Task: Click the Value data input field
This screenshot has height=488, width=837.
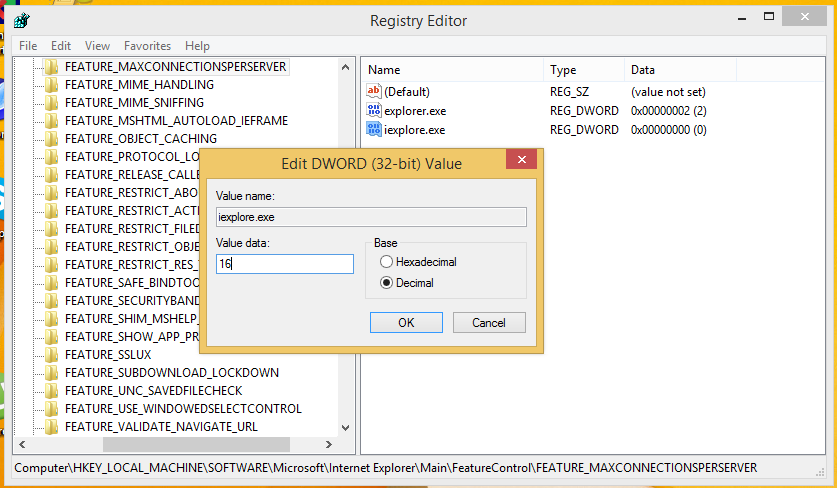Action: 285,264
